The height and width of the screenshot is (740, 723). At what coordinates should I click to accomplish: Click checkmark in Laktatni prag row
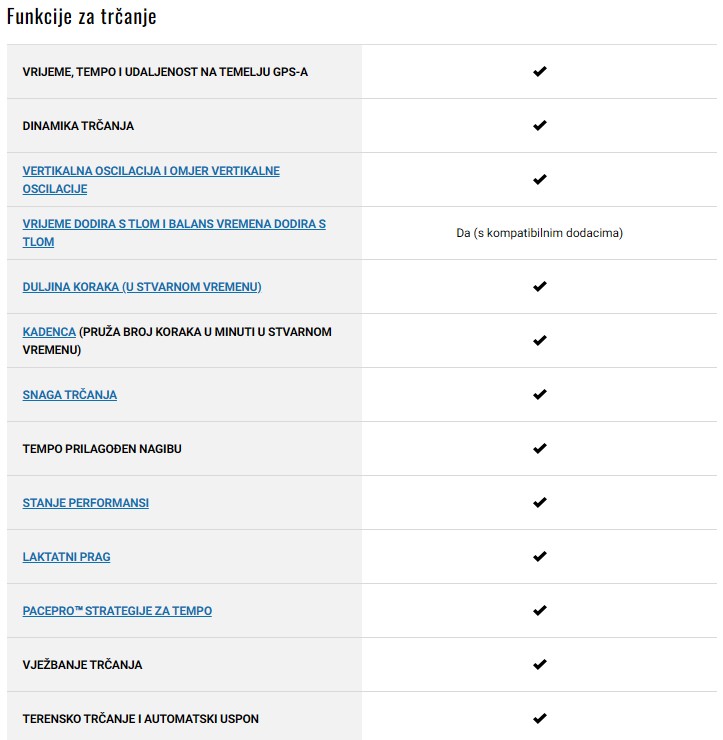click(x=540, y=557)
